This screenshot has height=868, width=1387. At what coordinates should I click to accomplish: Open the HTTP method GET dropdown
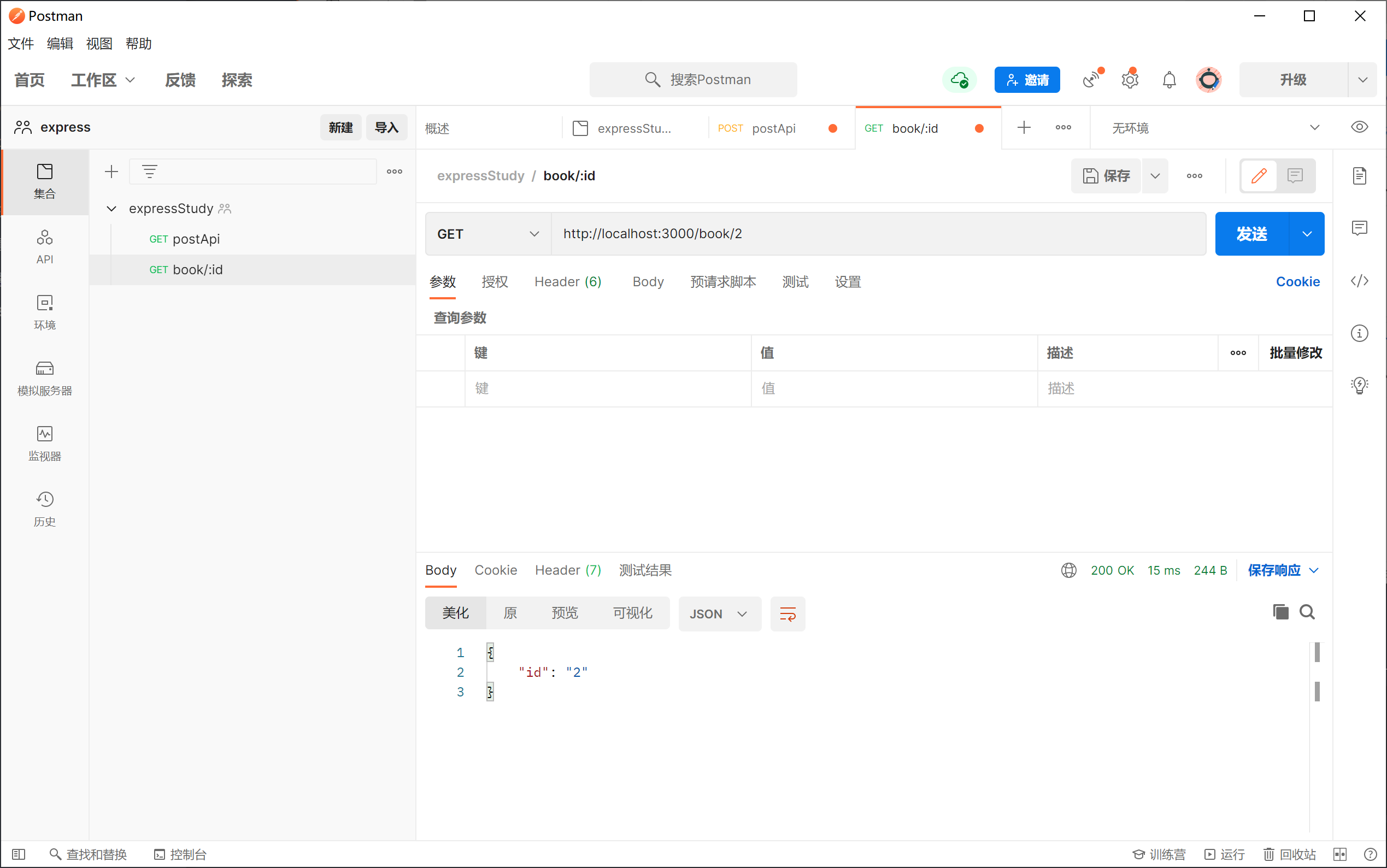[488, 234]
